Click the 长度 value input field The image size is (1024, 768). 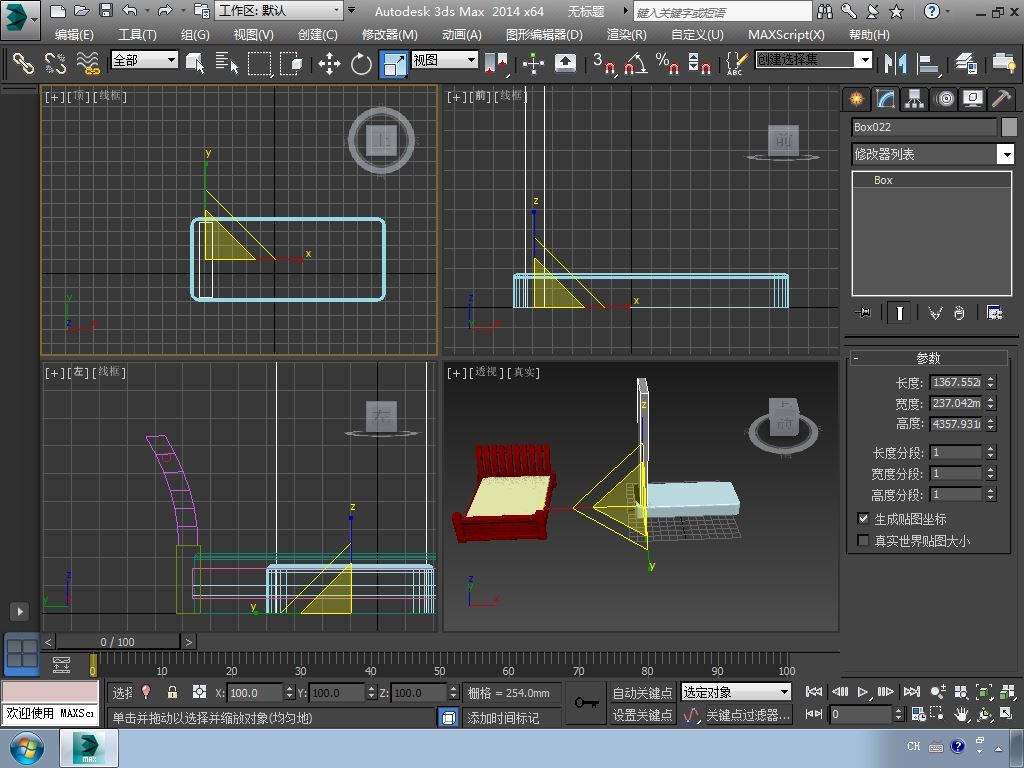tap(955, 382)
